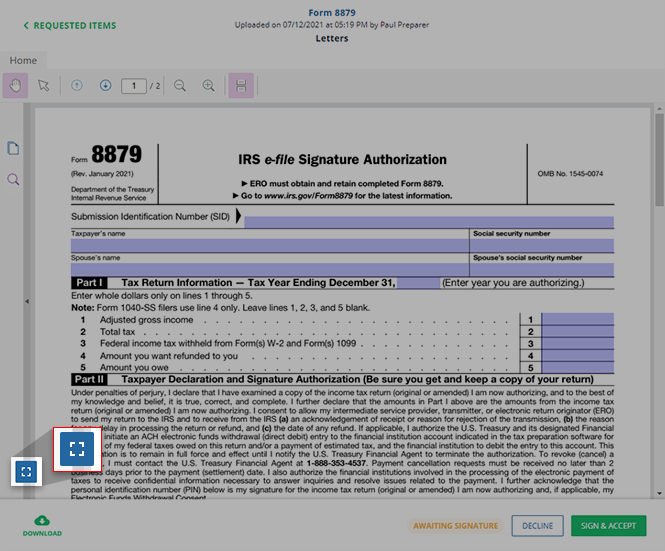665x551 pixels.
Task: Go to next page arrow
Action: pos(106,85)
